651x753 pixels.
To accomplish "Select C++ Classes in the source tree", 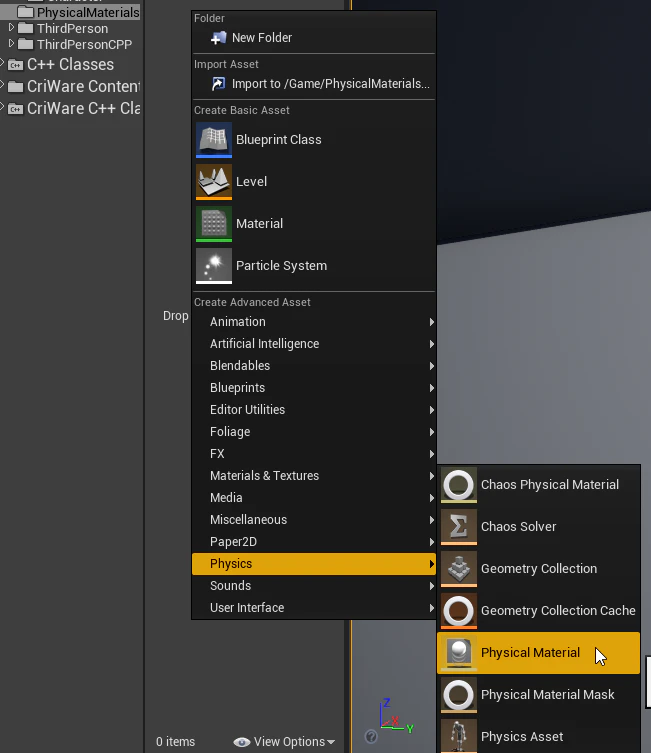I will click(70, 65).
